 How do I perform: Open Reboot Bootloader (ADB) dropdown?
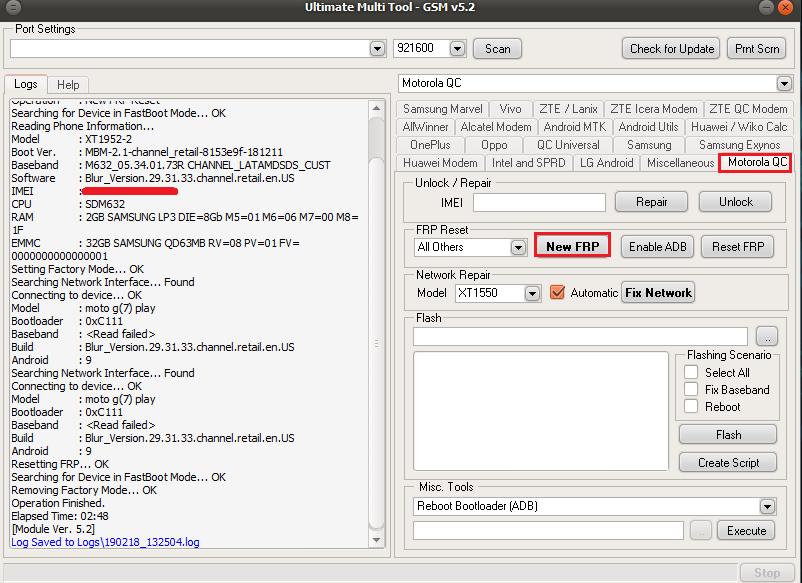tap(766, 506)
